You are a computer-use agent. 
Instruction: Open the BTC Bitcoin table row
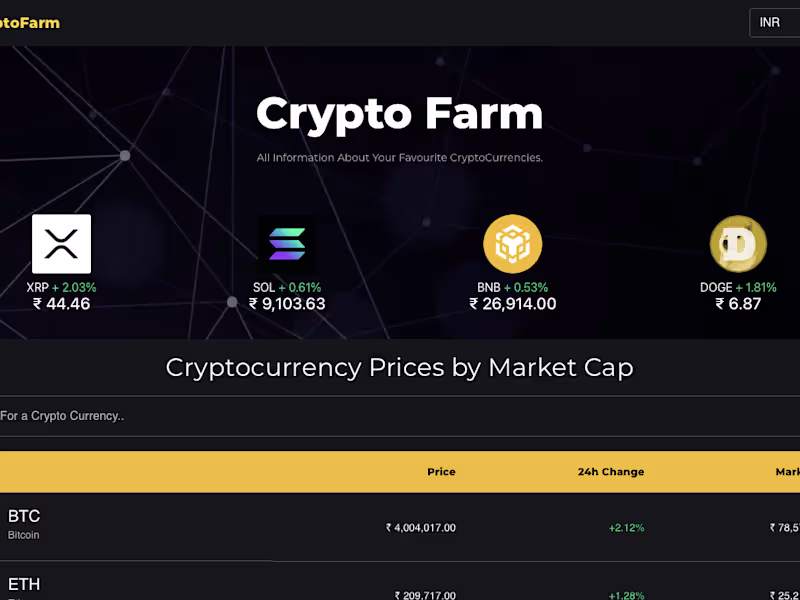click(x=24, y=524)
